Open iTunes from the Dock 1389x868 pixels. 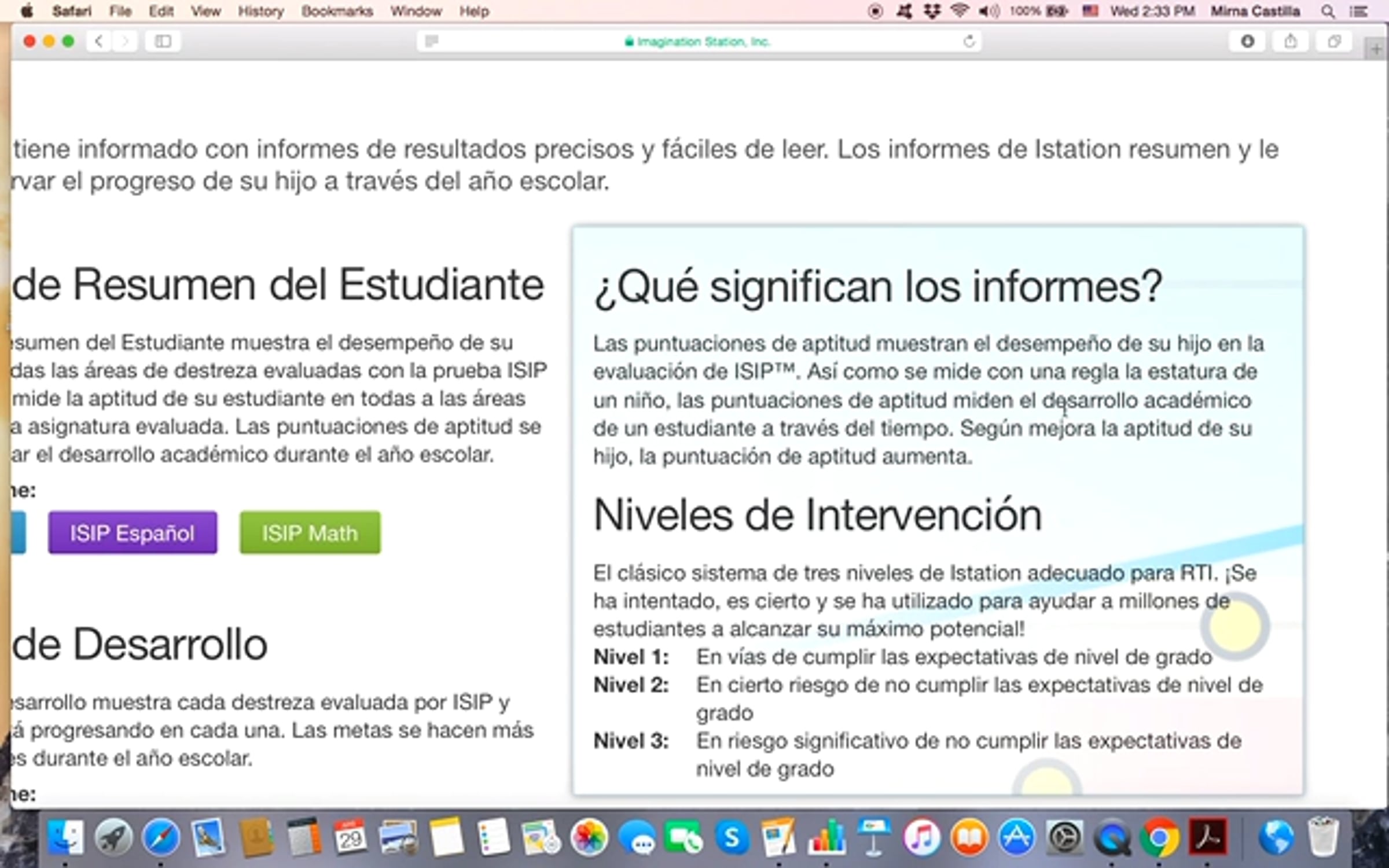922,837
